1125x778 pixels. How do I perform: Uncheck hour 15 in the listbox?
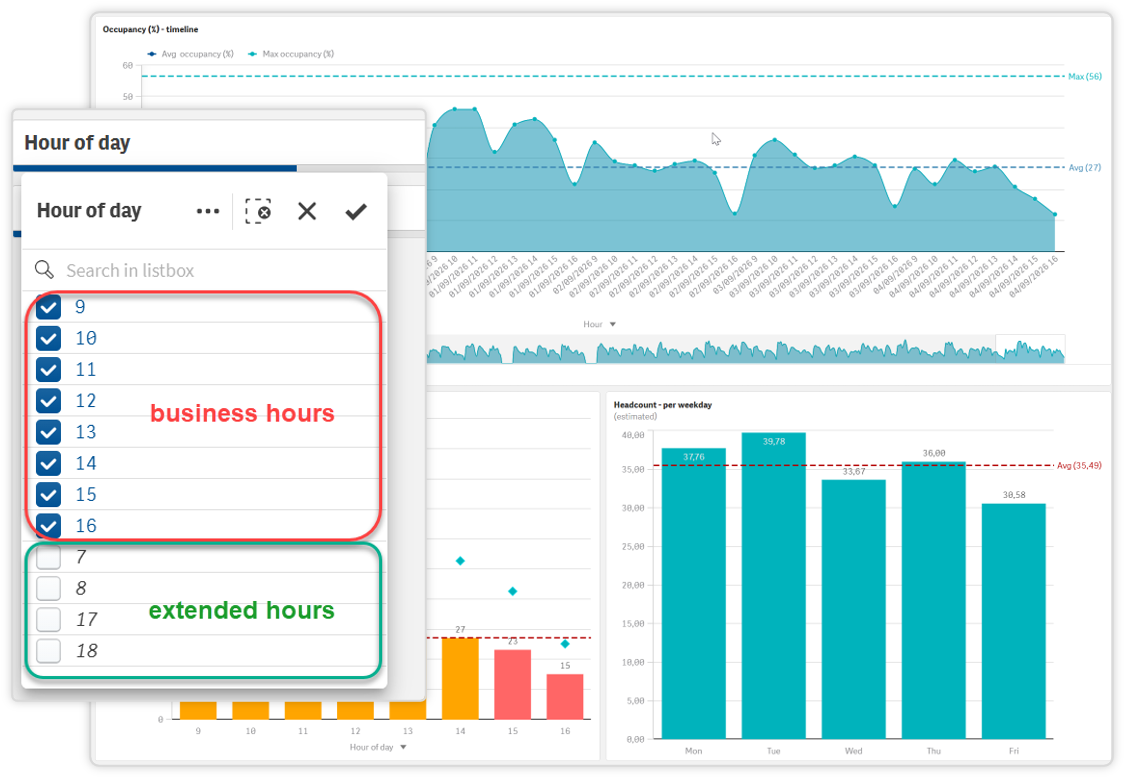[49, 495]
